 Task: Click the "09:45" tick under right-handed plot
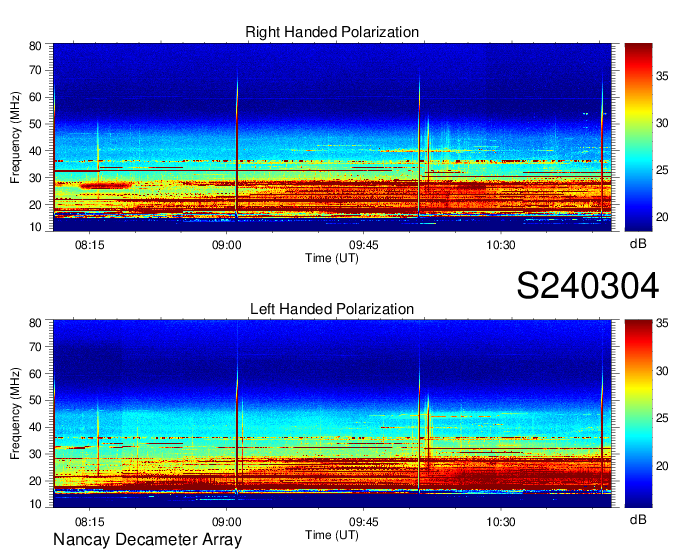[x=363, y=245]
